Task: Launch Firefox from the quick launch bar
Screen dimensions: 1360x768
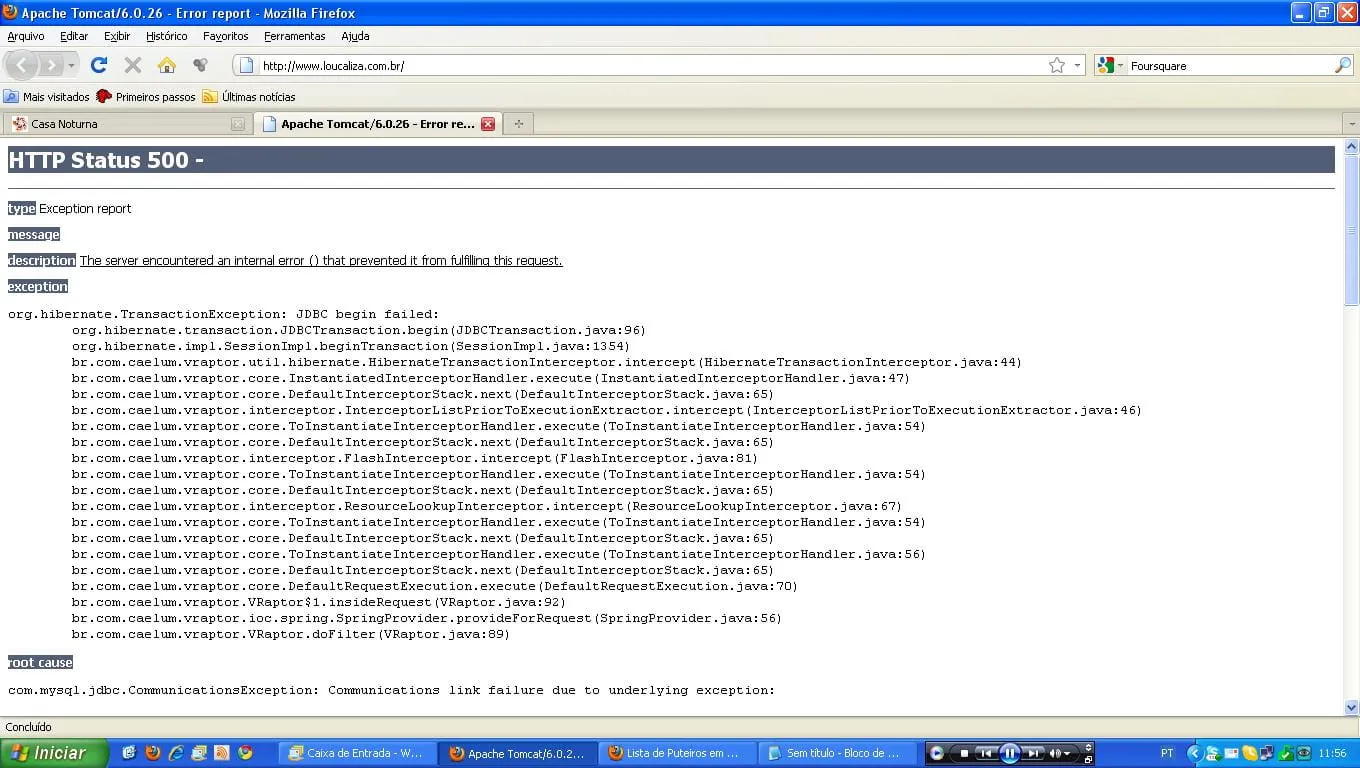Action: coord(152,753)
